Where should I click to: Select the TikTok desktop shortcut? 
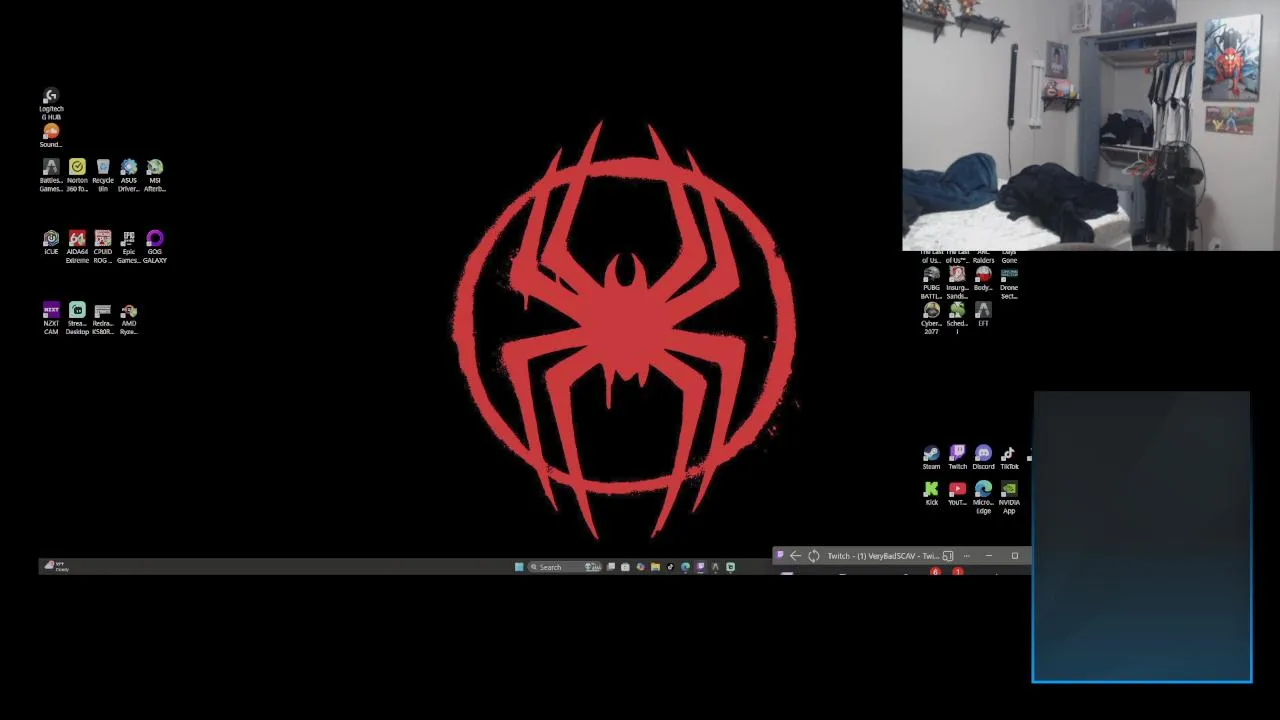[1009, 458]
